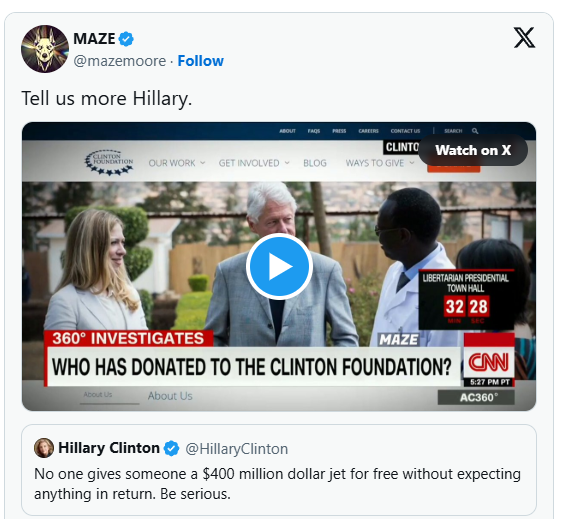The width and height of the screenshot is (564, 519).
Task: Click the X logo icon
Action: (x=524, y=37)
